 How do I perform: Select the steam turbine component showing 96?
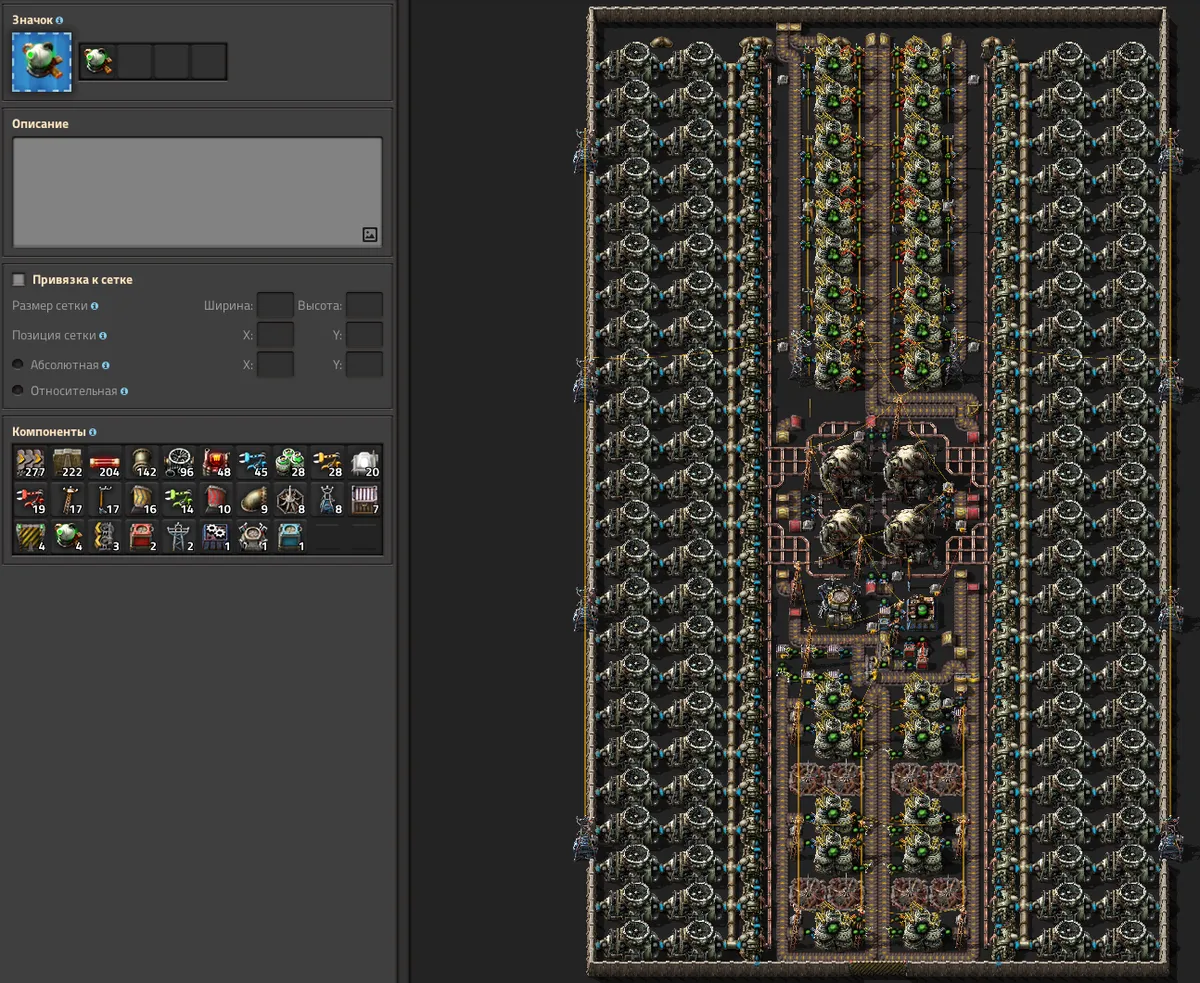point(179,463)
